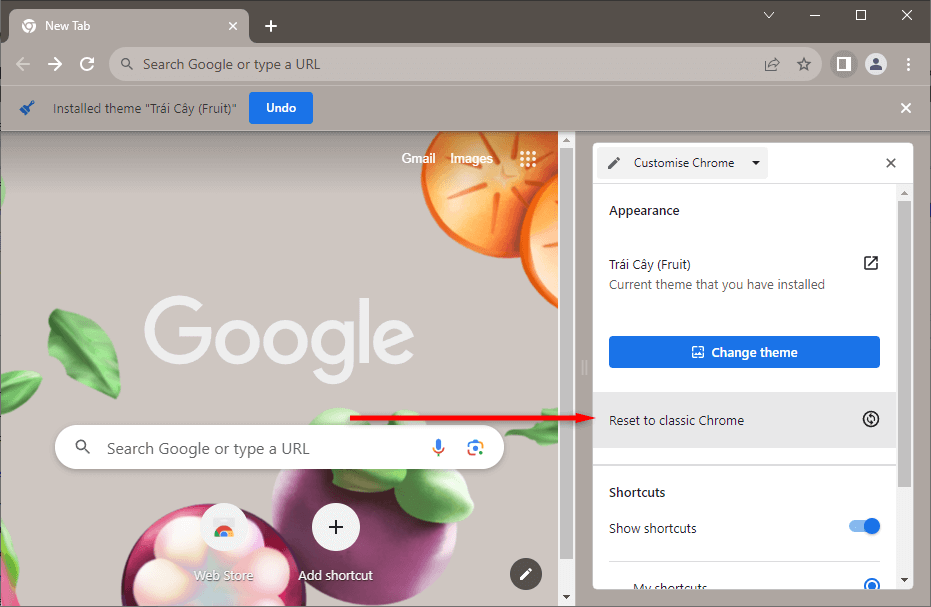Image resolution: width=931 pixels, height=607 pixels.
Task: Open the Google apps grid
Action: pyautogui.click(x=528, y=159)
